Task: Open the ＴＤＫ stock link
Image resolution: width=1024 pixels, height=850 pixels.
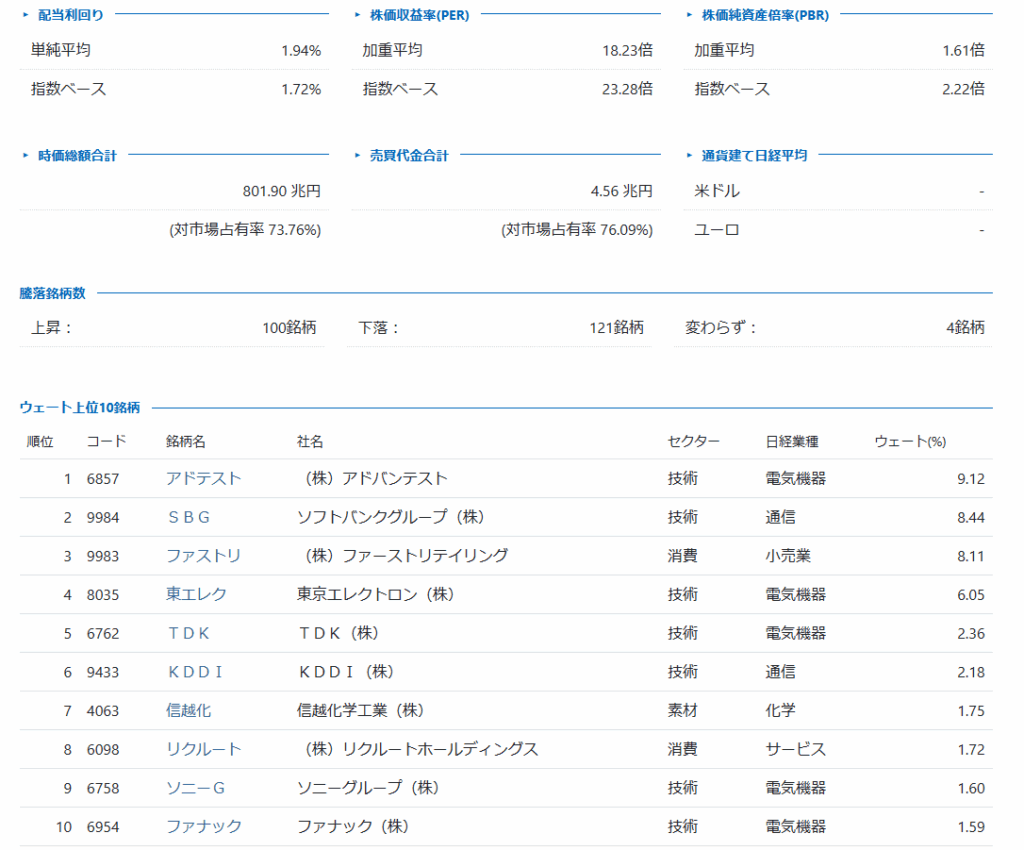Action: pyautogui.click(x=189, y=633)
